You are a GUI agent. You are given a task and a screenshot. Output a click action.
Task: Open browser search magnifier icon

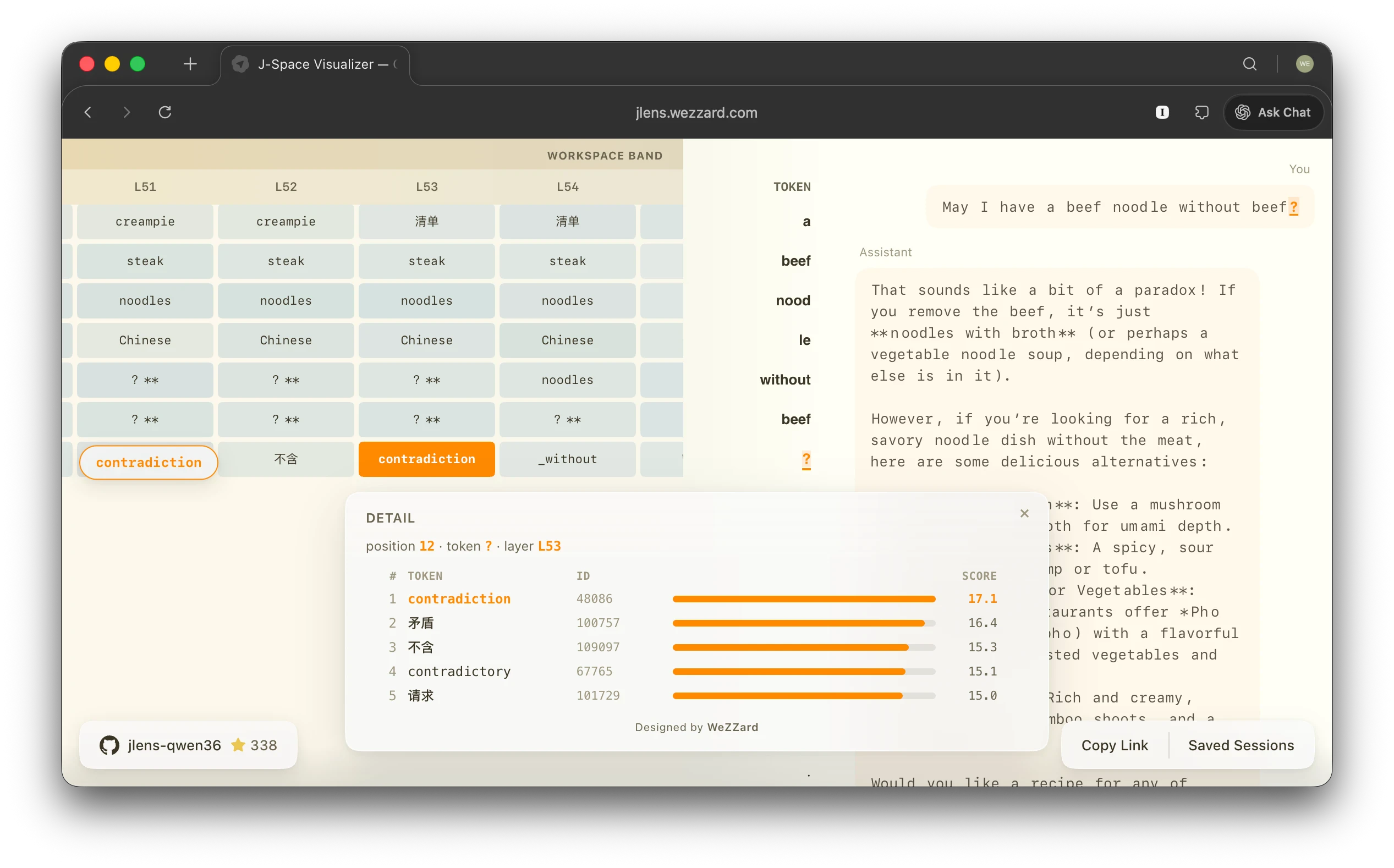(1249, 64)
